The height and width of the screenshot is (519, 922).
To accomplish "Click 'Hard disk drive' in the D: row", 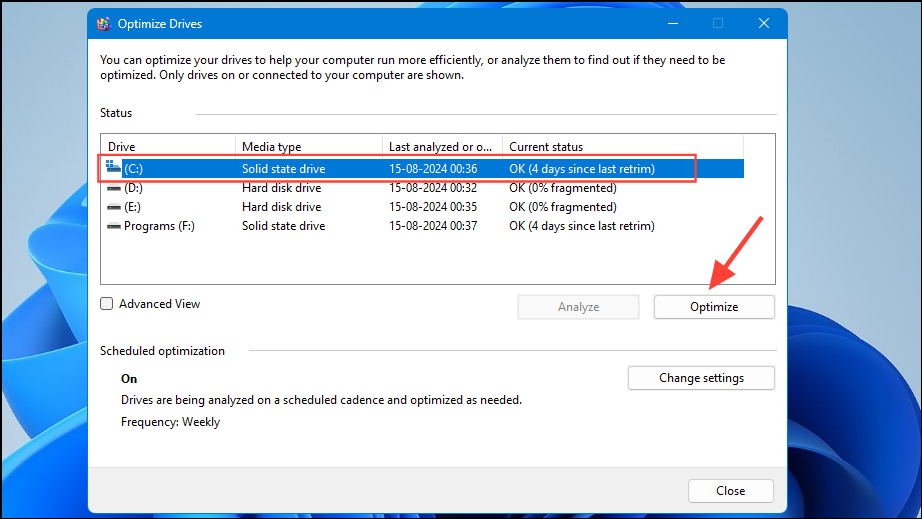I will click(x=282, y=188).
